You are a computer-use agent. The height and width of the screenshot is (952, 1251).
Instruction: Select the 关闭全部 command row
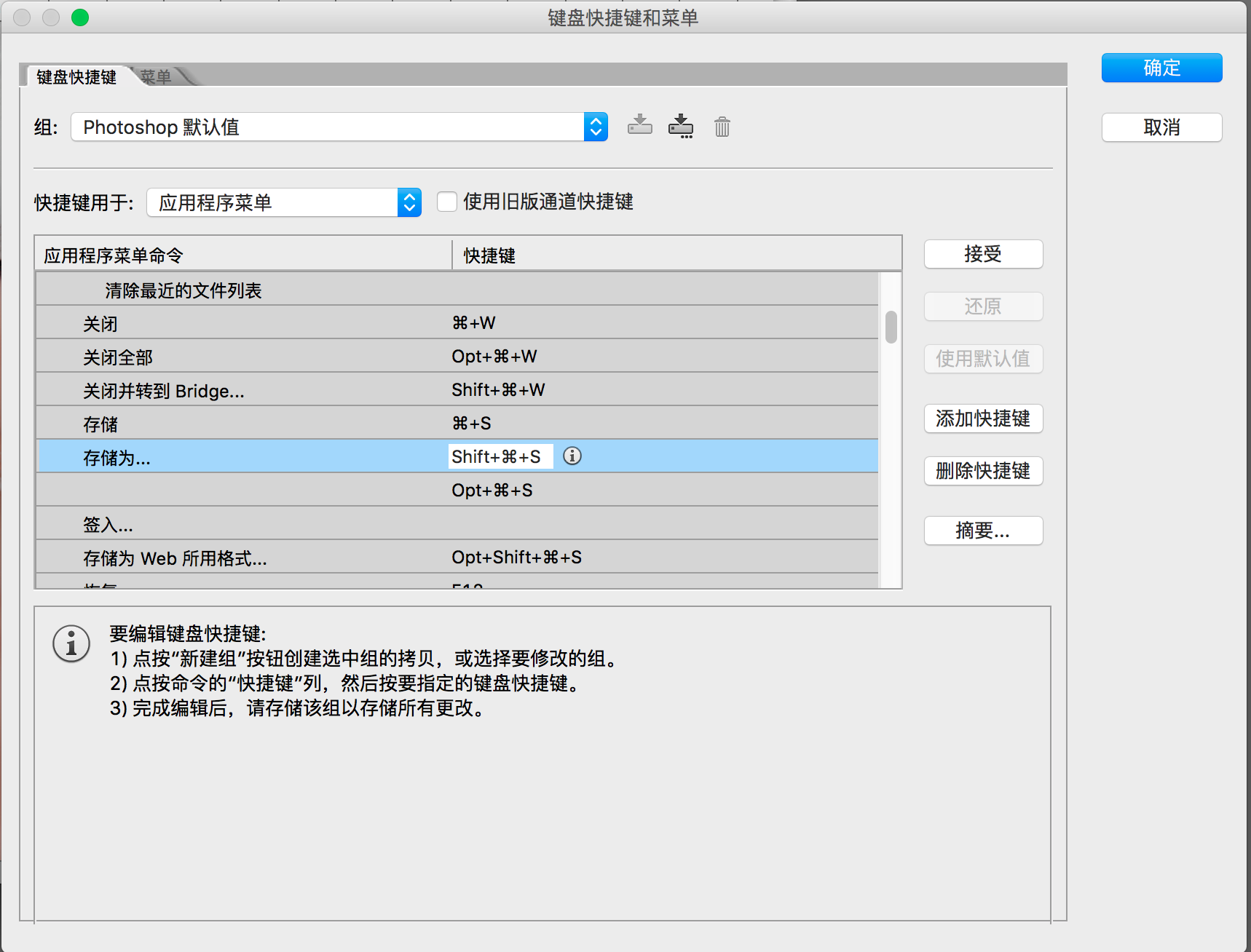(457, 356)
